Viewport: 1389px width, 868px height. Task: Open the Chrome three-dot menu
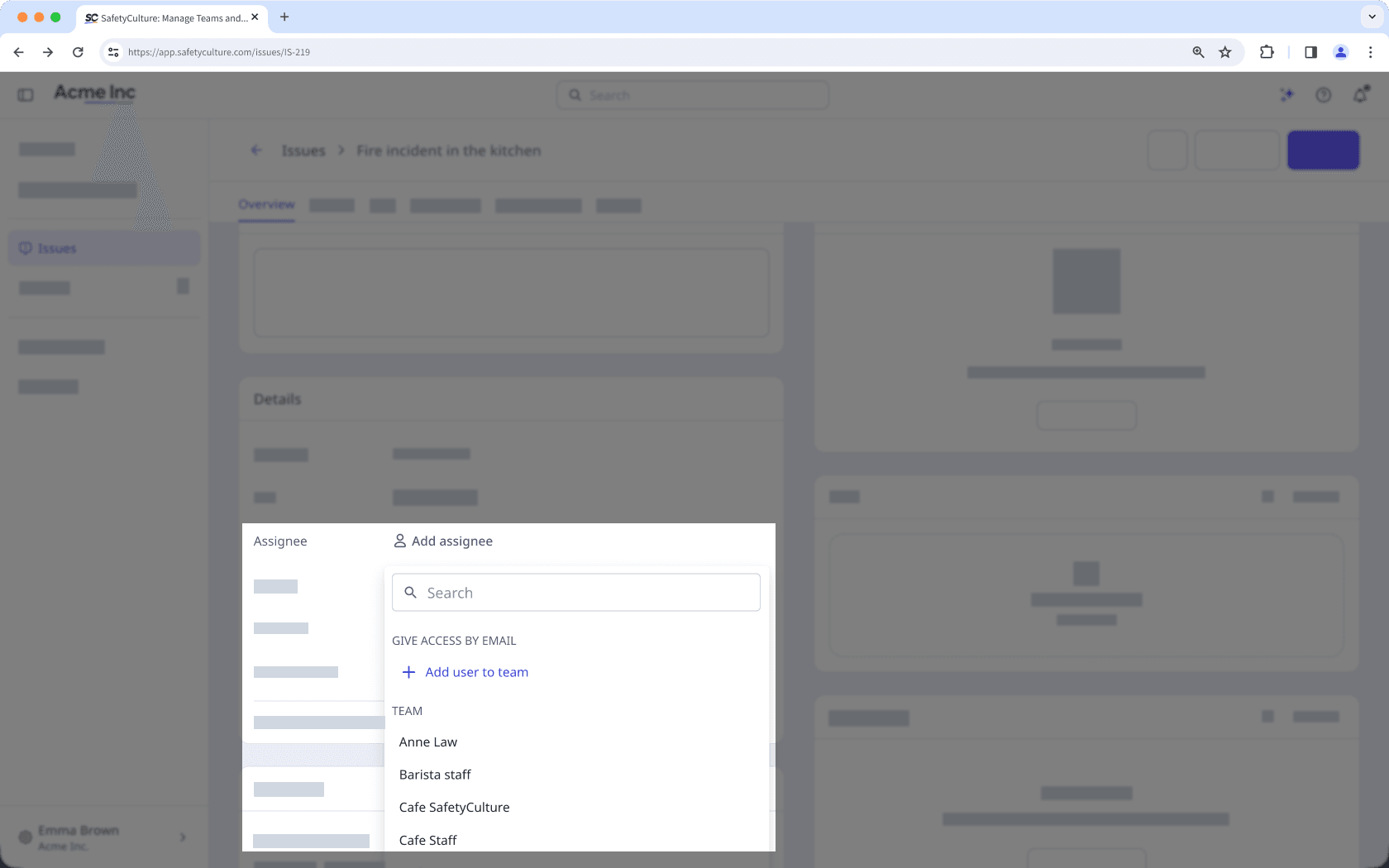tap(1370, 51)
